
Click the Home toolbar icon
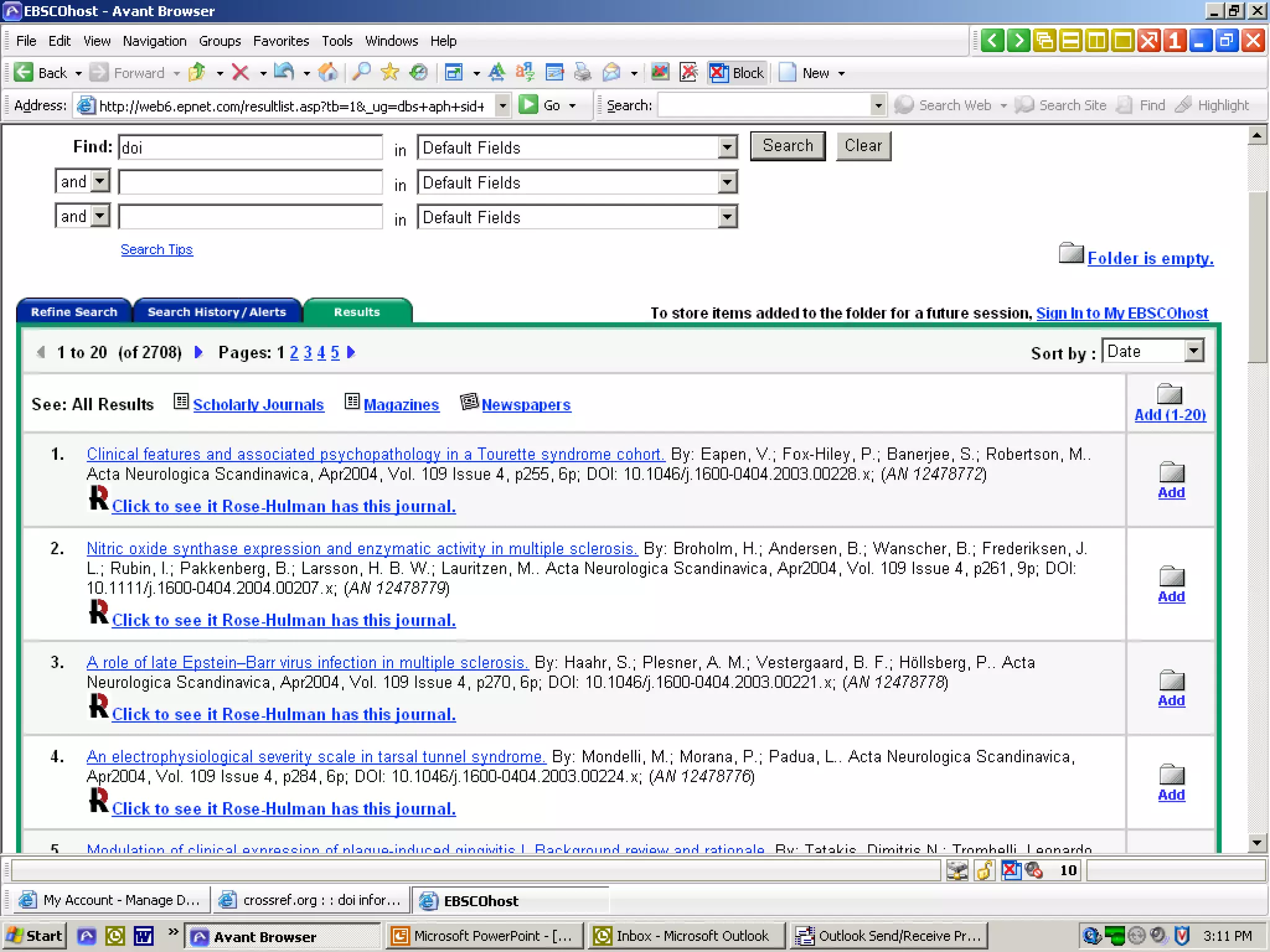[328, 73]
